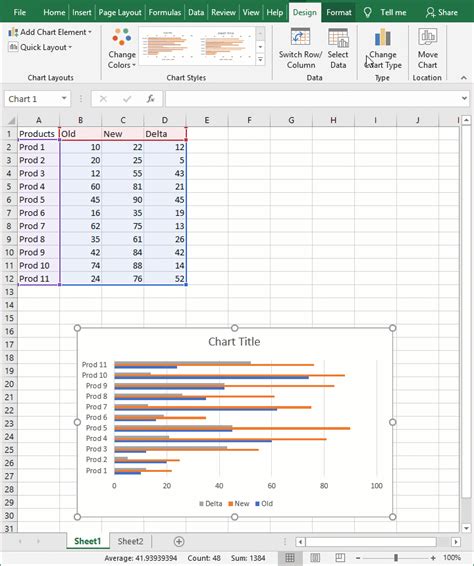Click Enter checkmark in formula bar

click(x=127, y=99)
